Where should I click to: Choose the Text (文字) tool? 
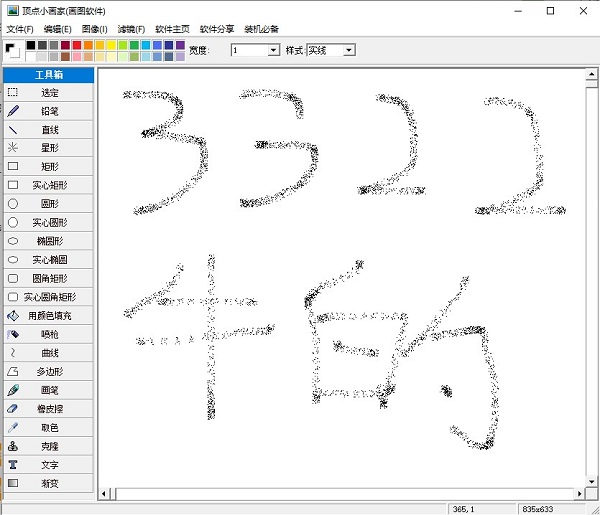tap(49, 465)
